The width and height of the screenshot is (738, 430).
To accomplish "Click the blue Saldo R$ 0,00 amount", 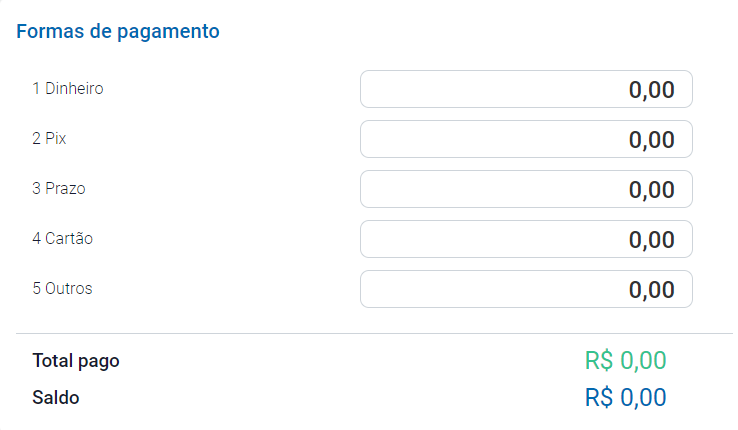I will pos(625,398).
